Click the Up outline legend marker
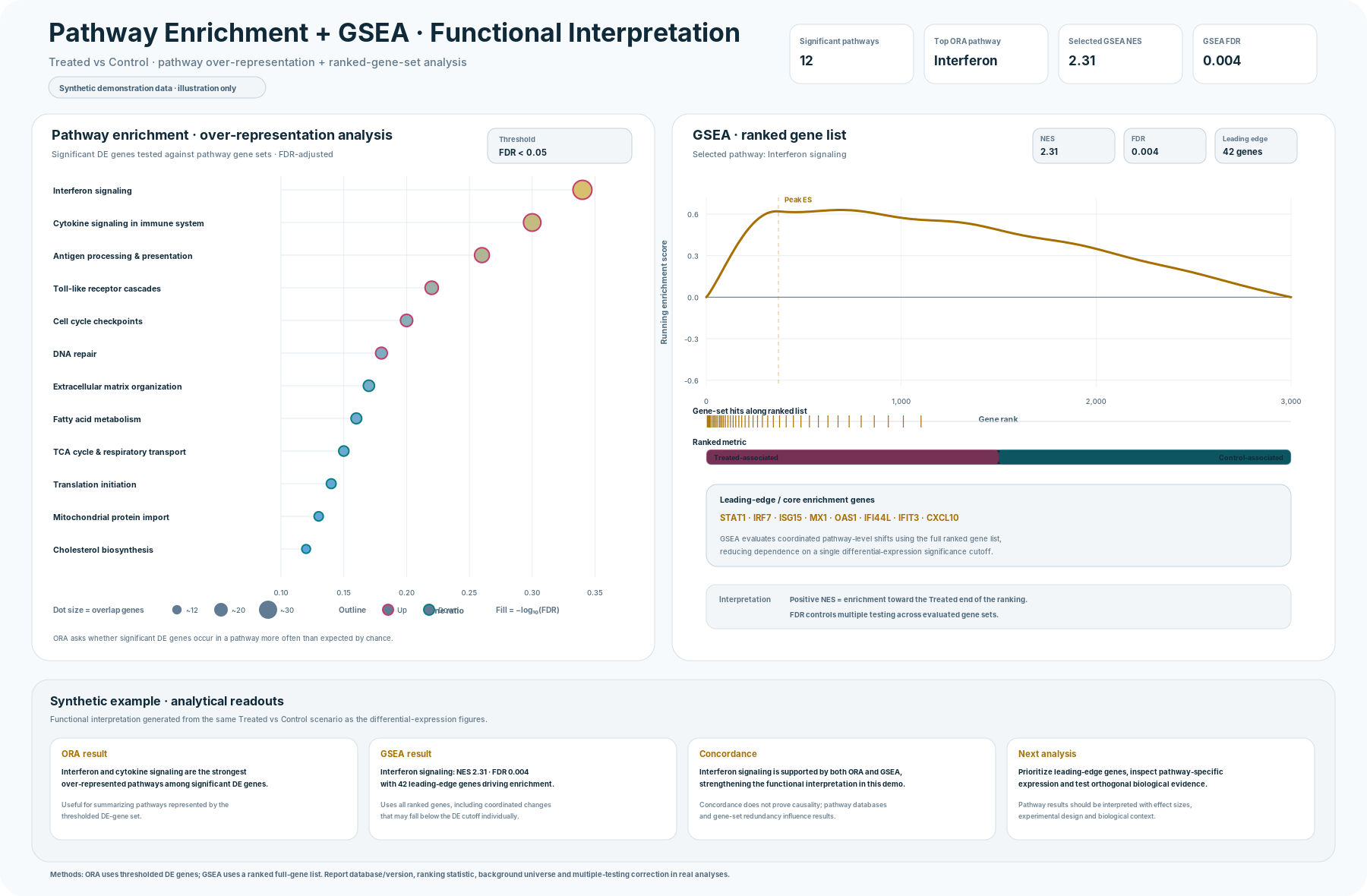The image size is (1367, 896). pos(388,610)
